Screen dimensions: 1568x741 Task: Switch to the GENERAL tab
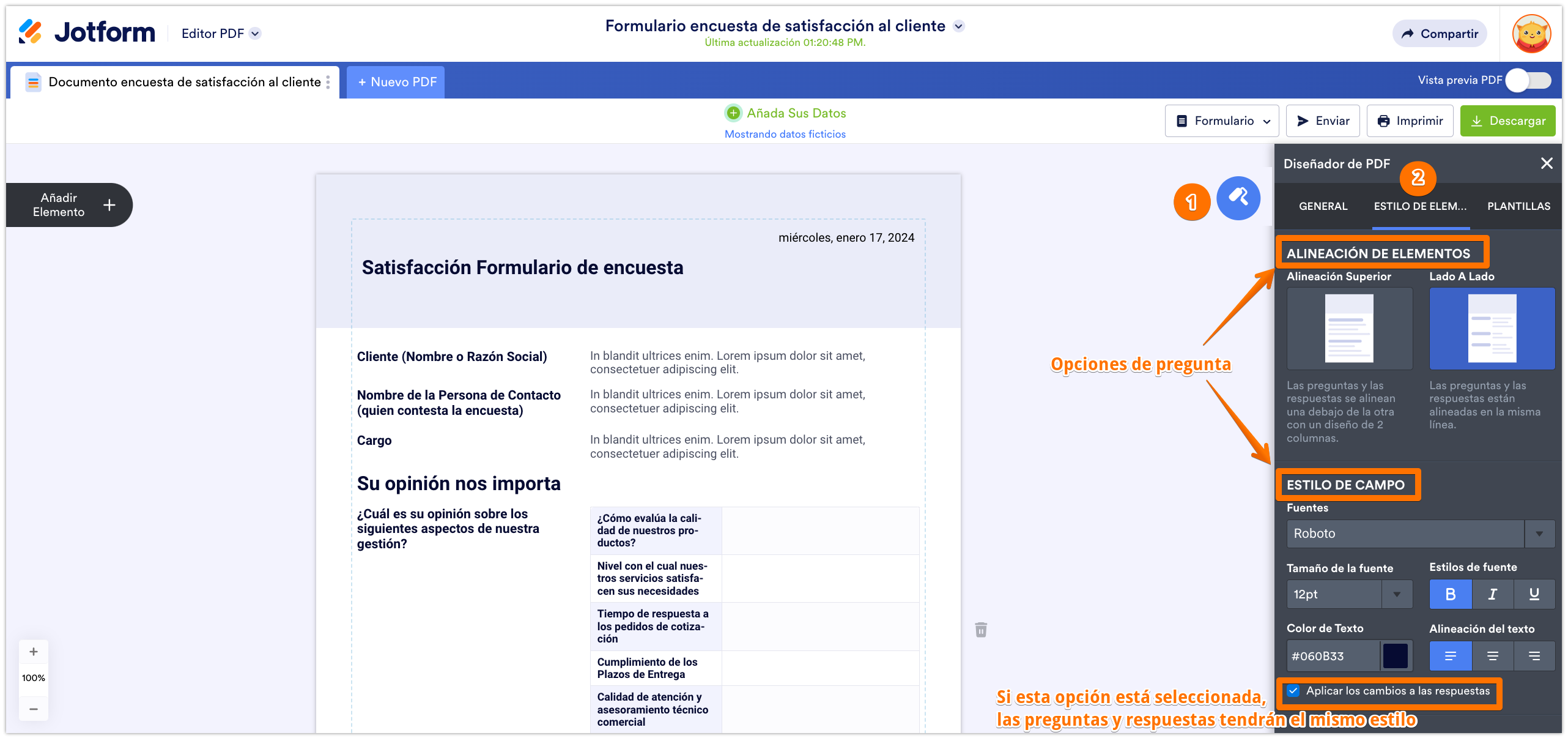pos(1323,206)
